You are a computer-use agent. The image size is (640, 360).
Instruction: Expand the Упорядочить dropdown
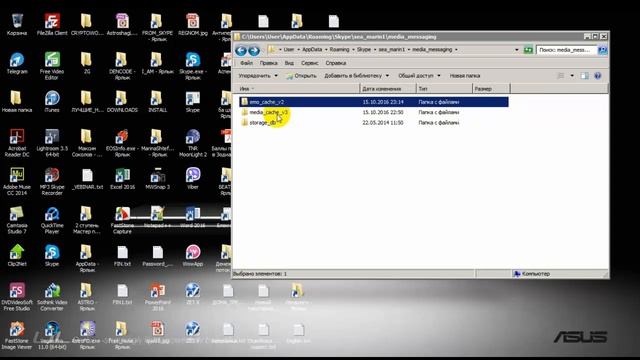(x=258, y=76)
